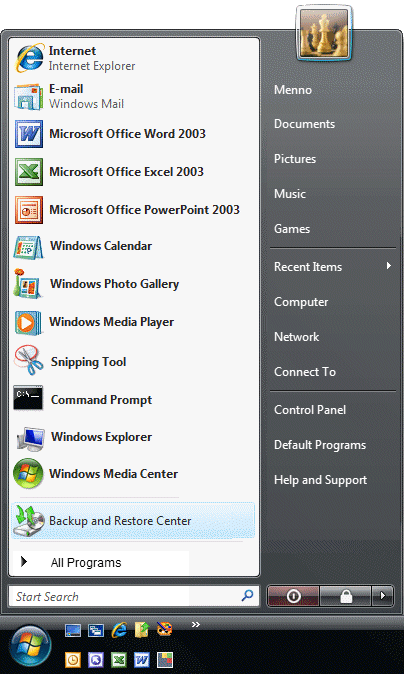The width and height of the screenshot is (404, 674).
Task: Click Switch between windows in Quick Launch
Action: coord(95,631)
